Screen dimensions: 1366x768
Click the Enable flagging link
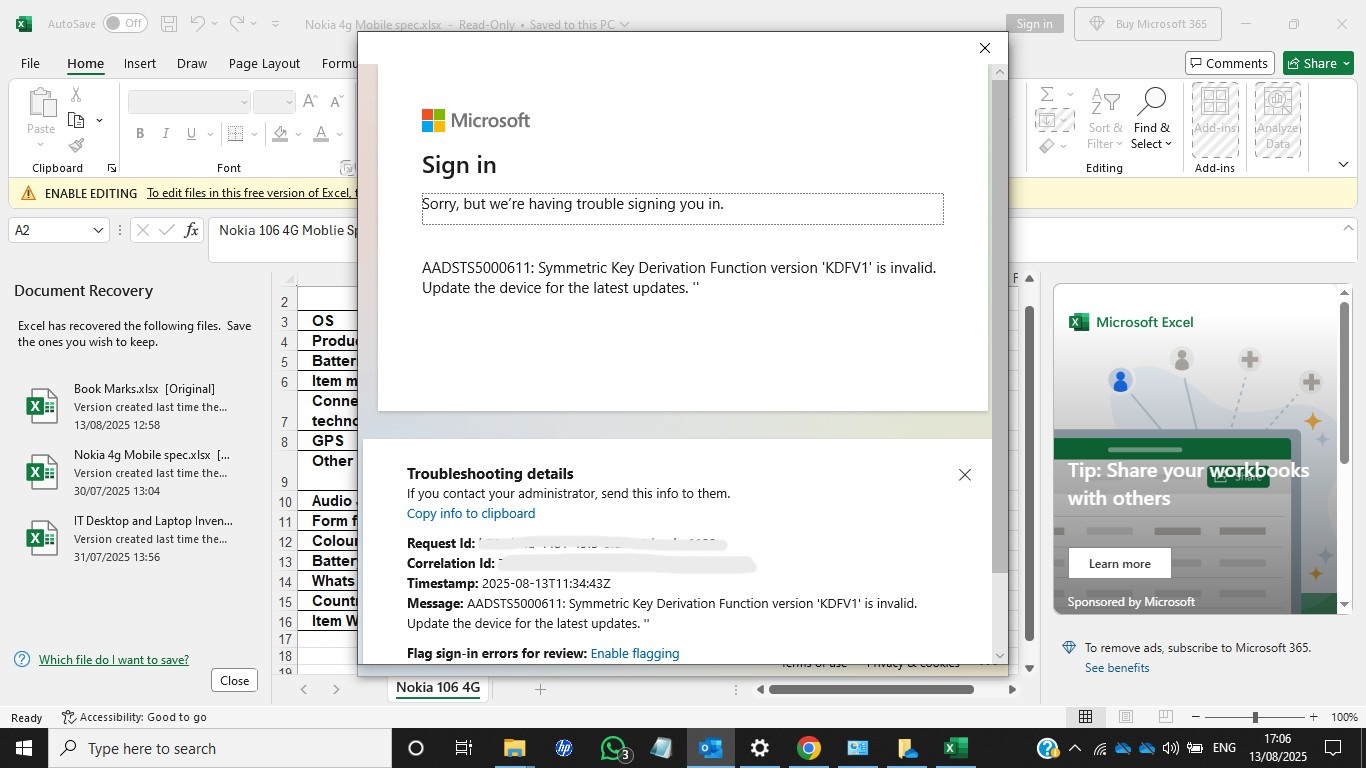click(635, 653)
